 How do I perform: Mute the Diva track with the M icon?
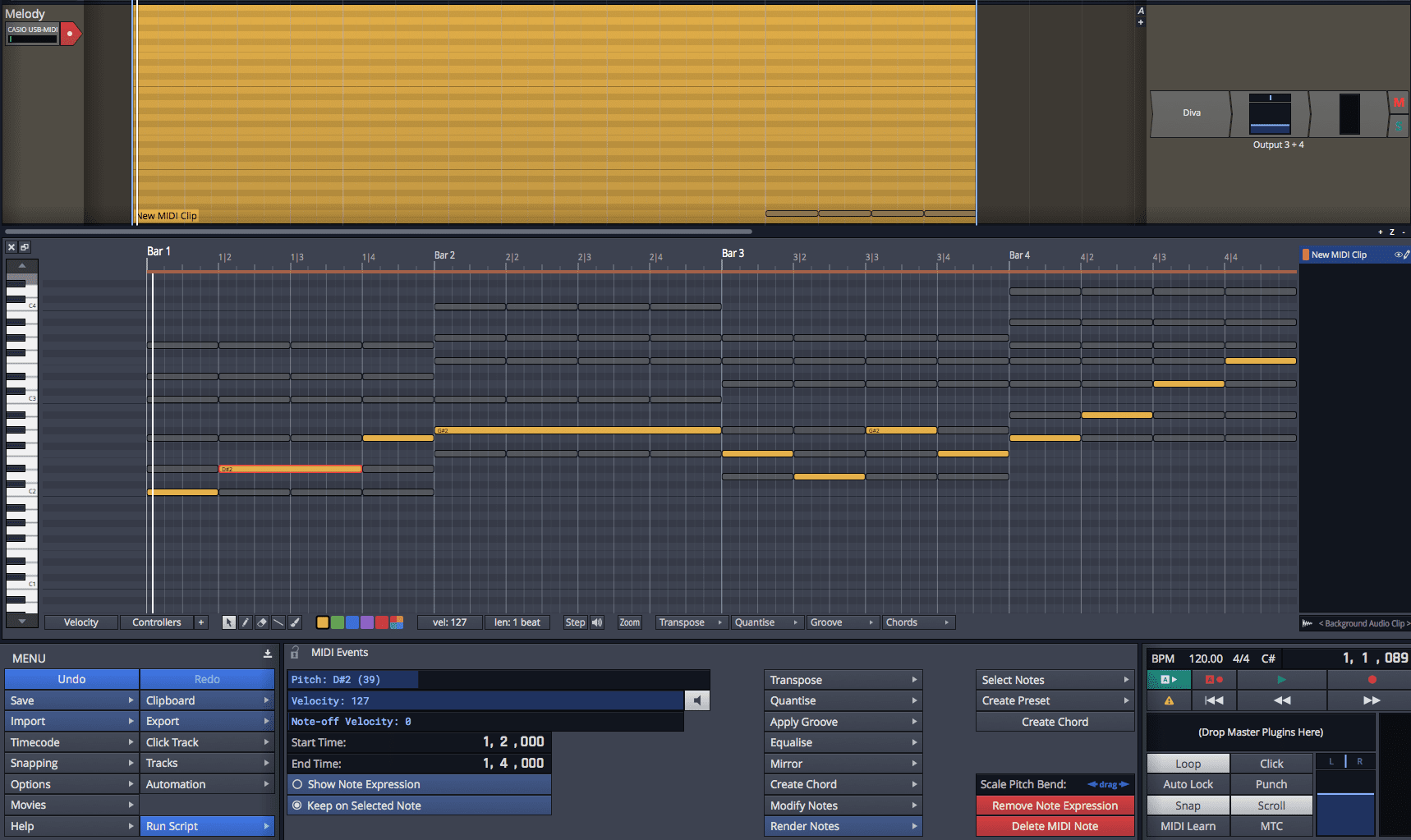(x=1400, y=102)
